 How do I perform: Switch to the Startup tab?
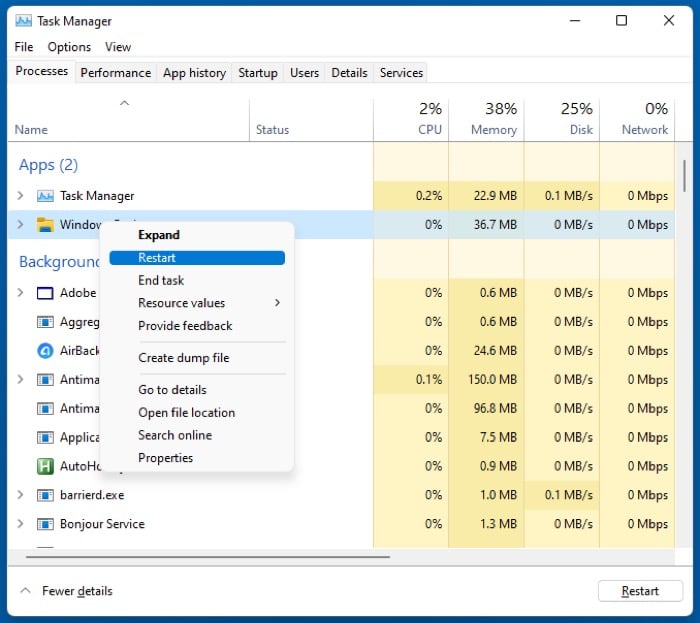[x=258, y=73]
